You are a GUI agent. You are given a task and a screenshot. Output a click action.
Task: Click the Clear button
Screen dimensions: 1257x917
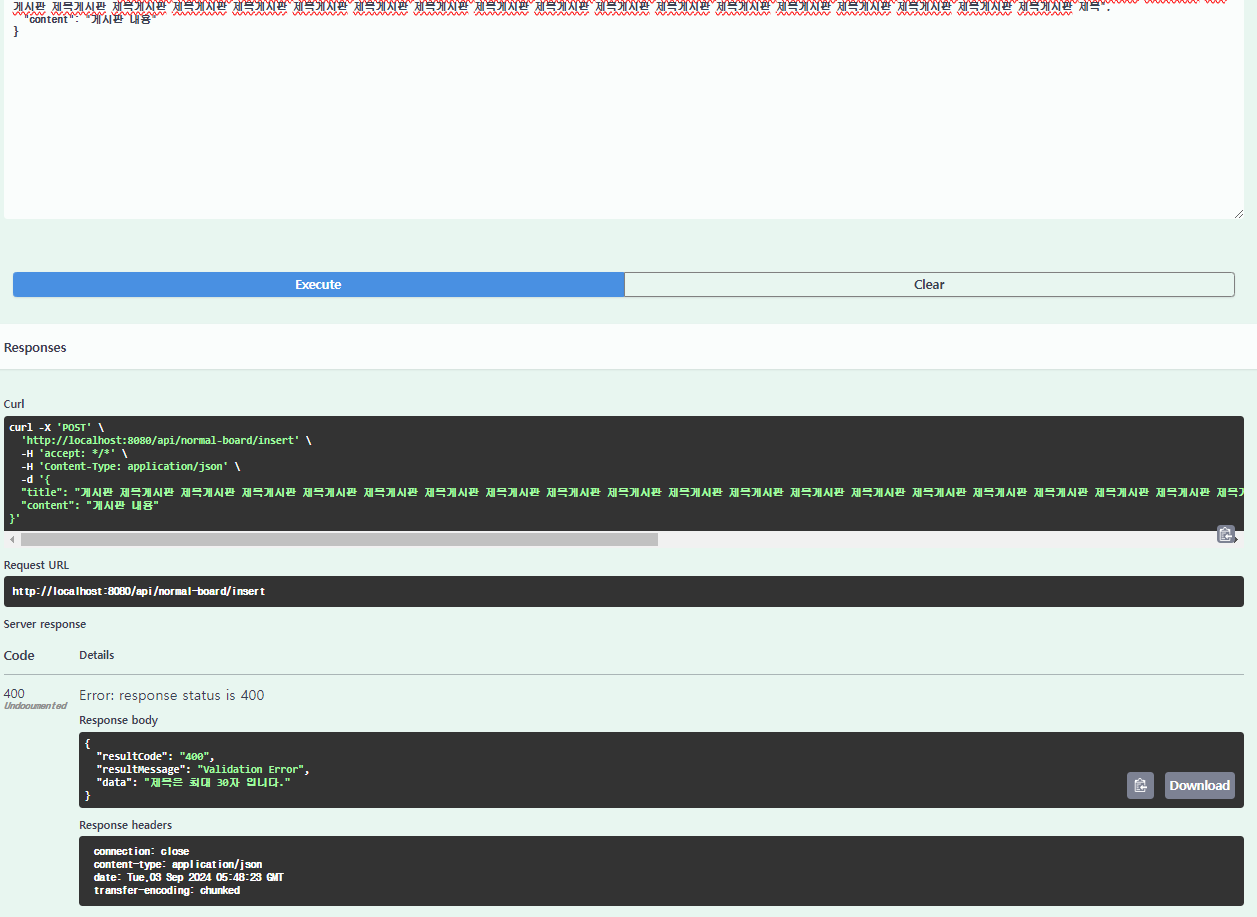click(x=929, y=285)
